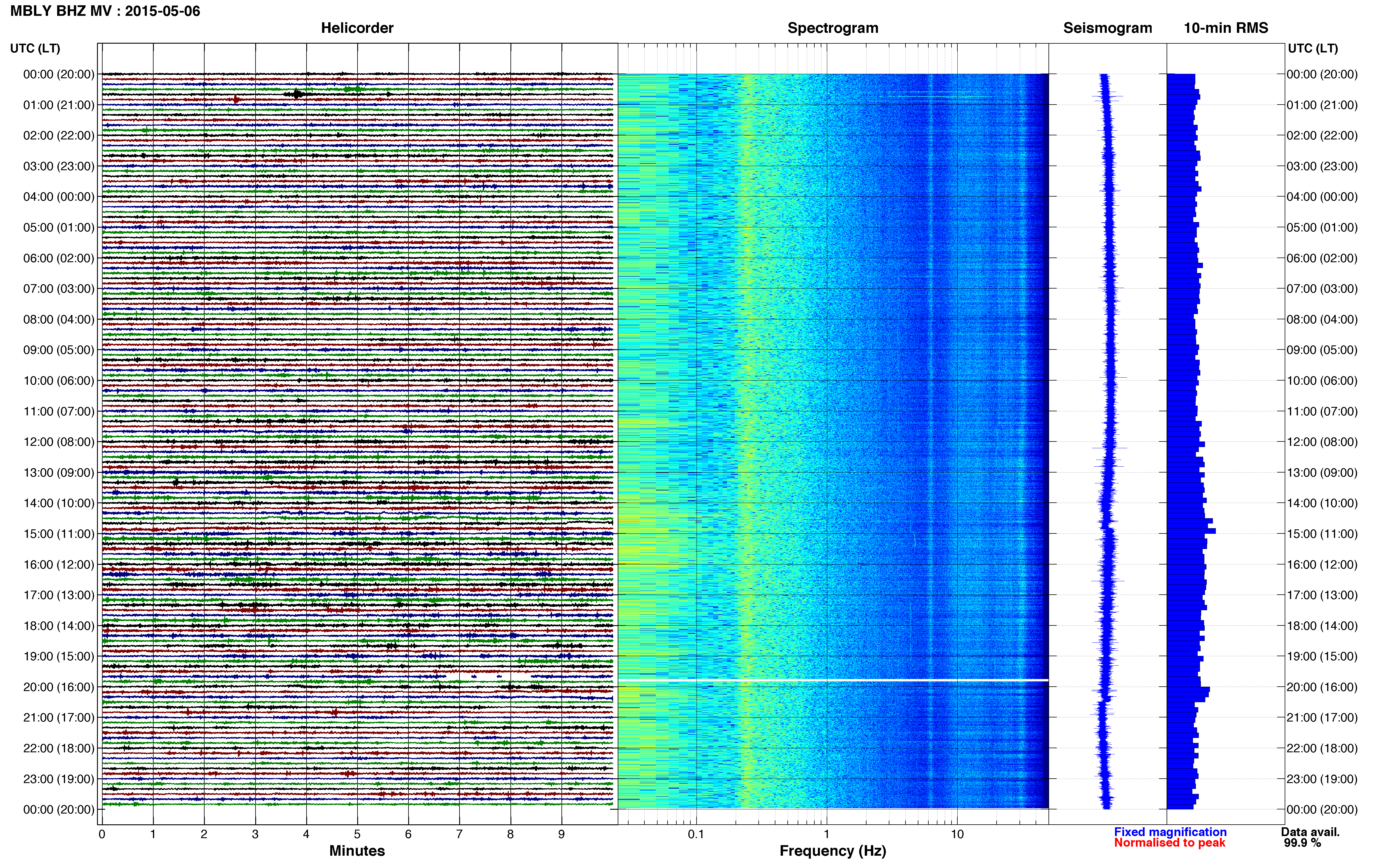Click the 'Seismogram' column heading
The height and width of the screenshot is (868, 1389).
tap(1108, 28)
